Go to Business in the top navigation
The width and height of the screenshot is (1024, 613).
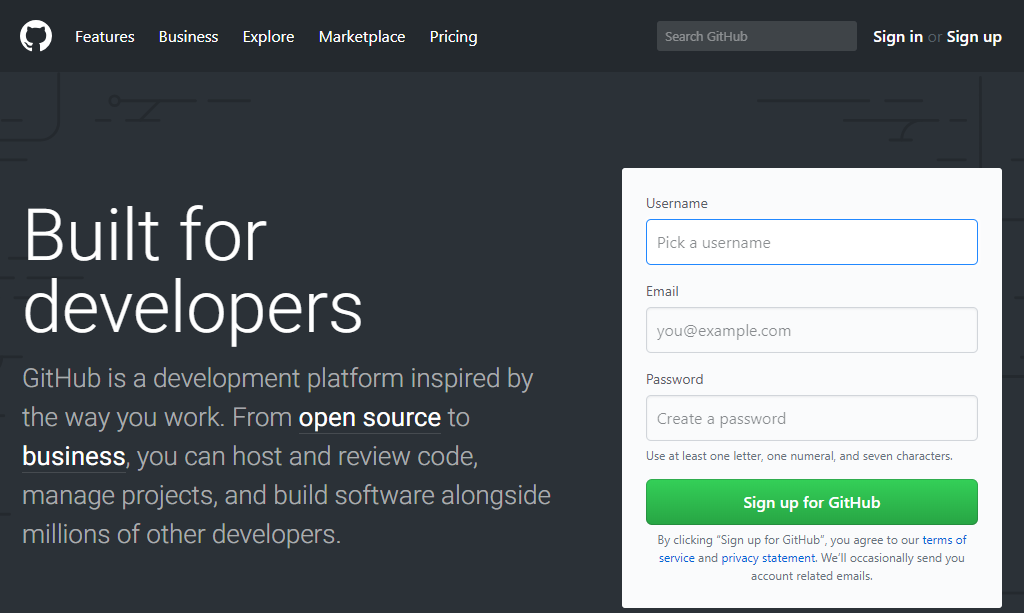188,37
